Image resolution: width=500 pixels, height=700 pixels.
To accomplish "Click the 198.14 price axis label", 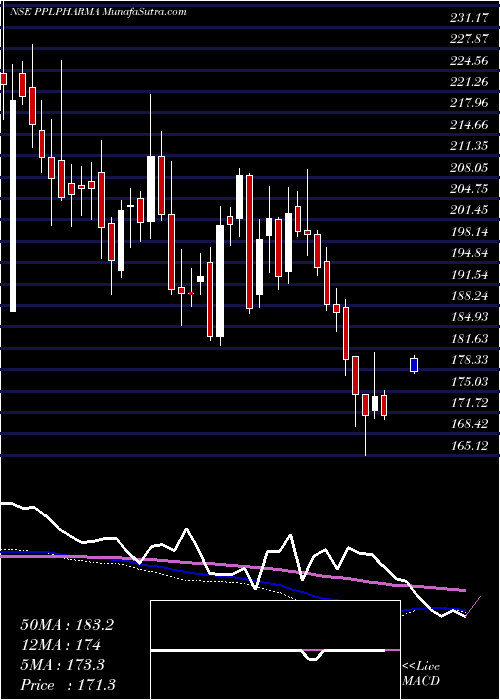I will click(x=468, y=232).
